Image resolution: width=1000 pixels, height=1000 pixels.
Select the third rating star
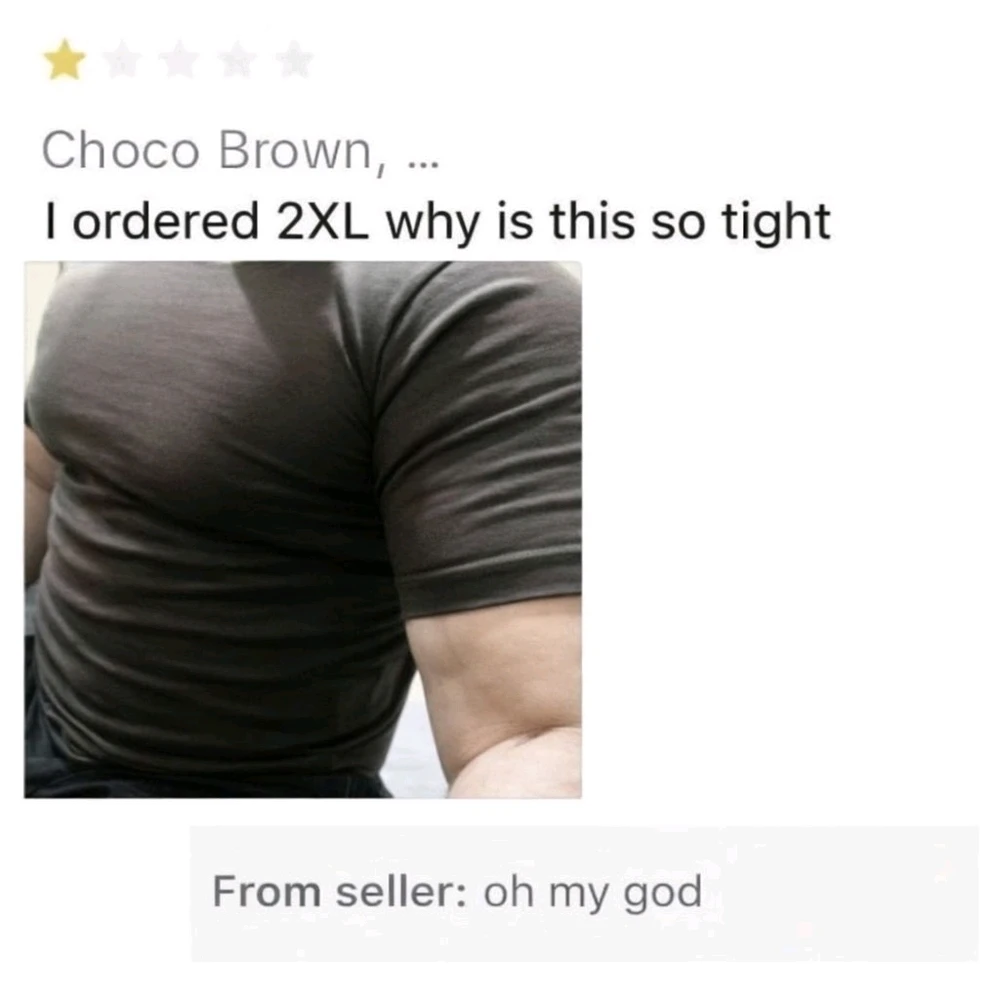[x=179, y=59]
